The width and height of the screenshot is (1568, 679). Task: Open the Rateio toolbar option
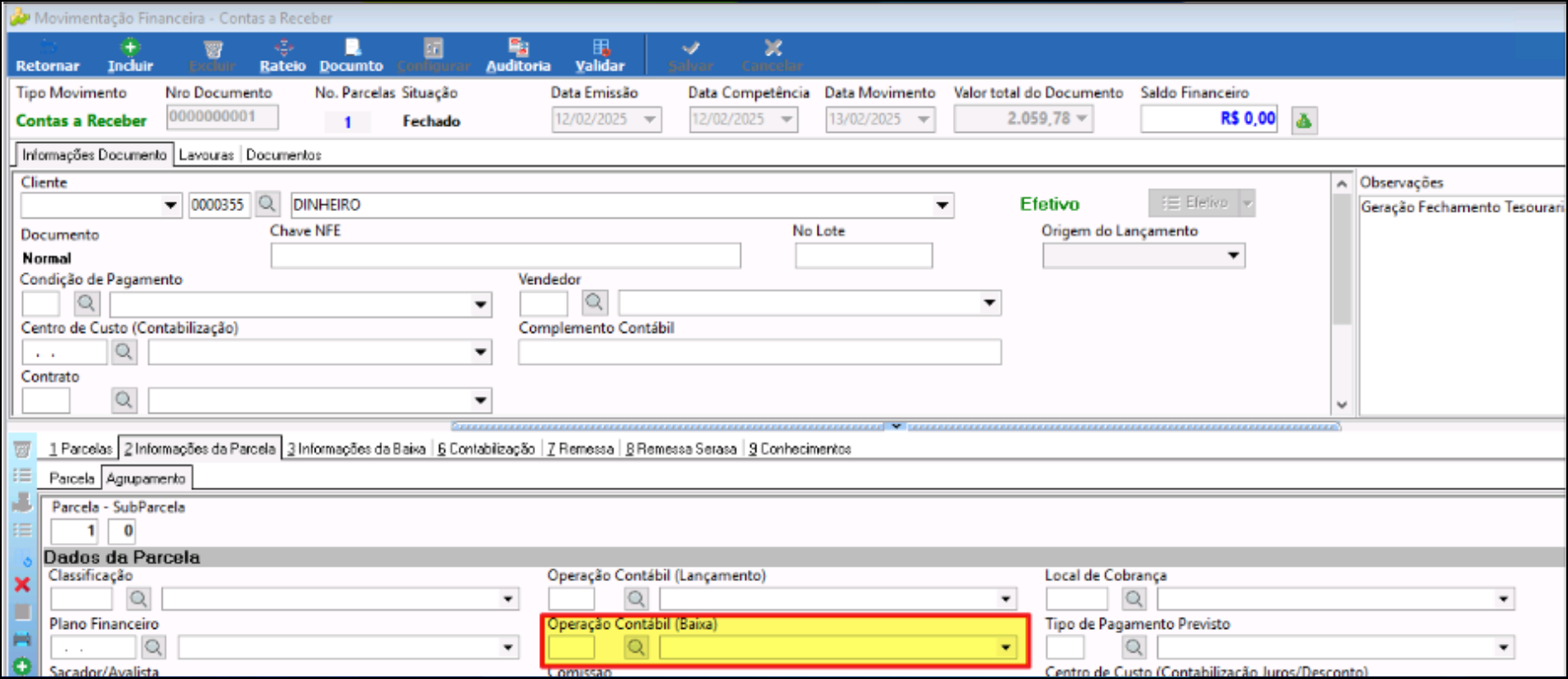click(282, 56)
